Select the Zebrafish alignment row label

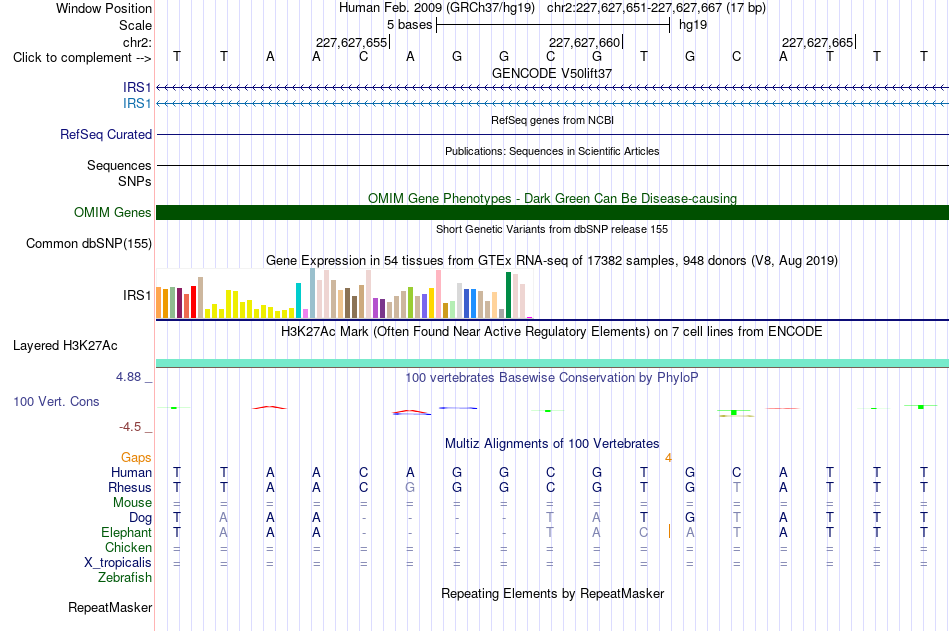click(125, 578)
